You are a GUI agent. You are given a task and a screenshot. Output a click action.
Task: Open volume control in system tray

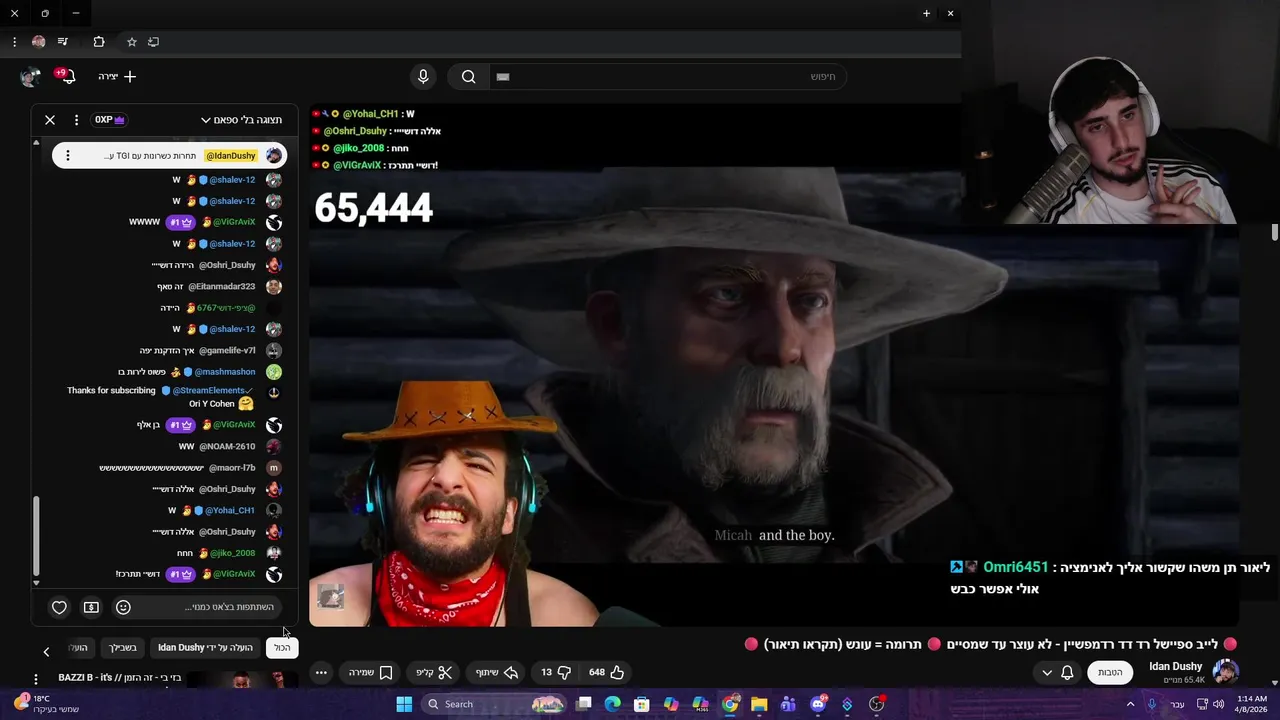click(1219, 704)
